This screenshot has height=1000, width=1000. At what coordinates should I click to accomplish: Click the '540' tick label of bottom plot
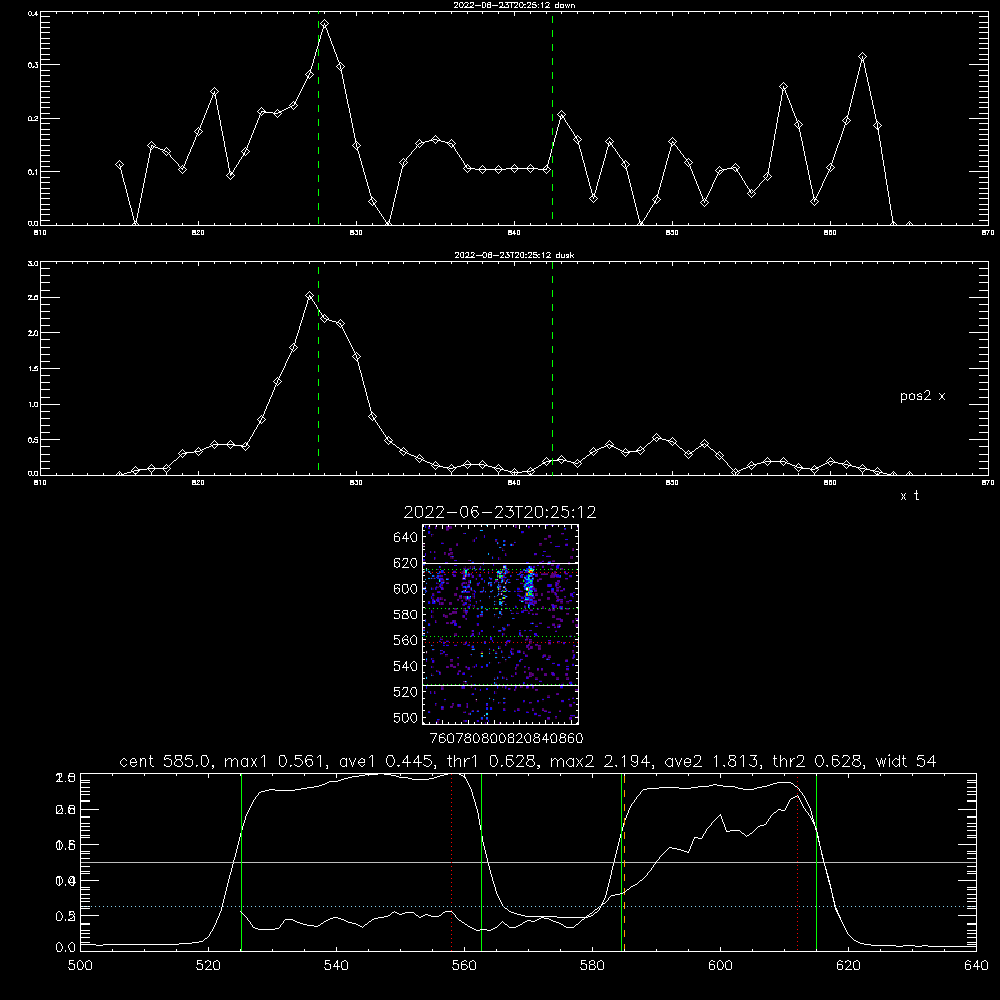(336, 966)
